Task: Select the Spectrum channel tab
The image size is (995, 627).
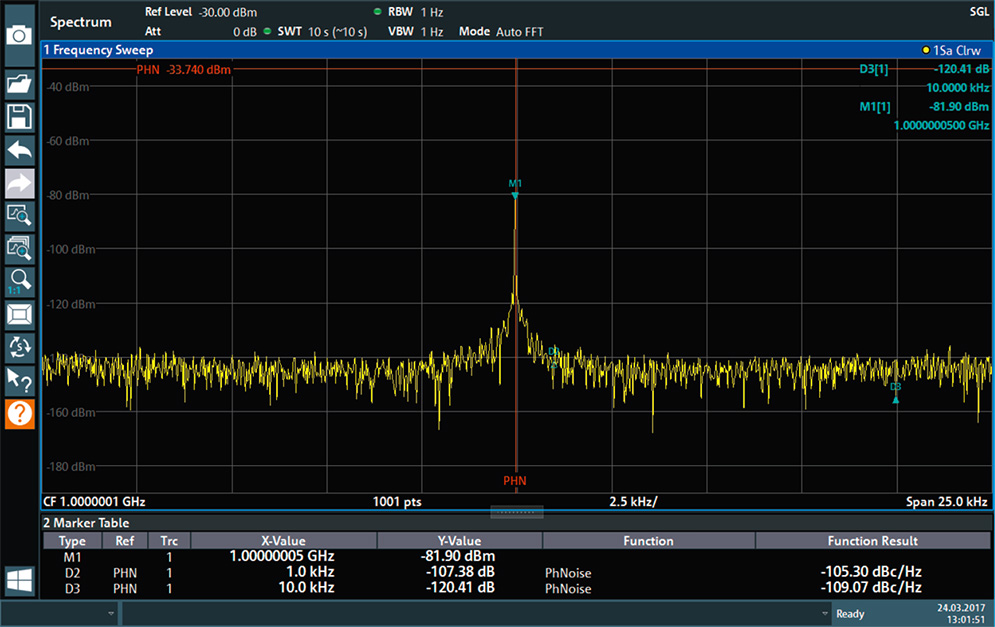Action: tap(81, 22)
